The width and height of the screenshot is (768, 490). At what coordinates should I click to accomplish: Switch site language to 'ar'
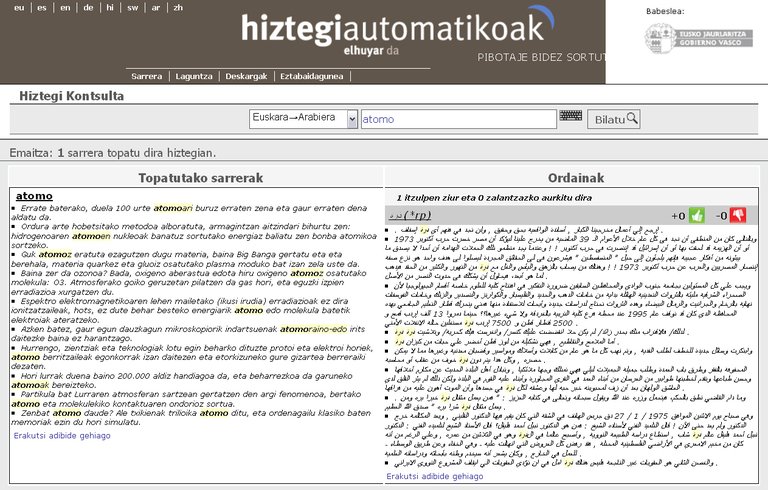tap(156, 7)
